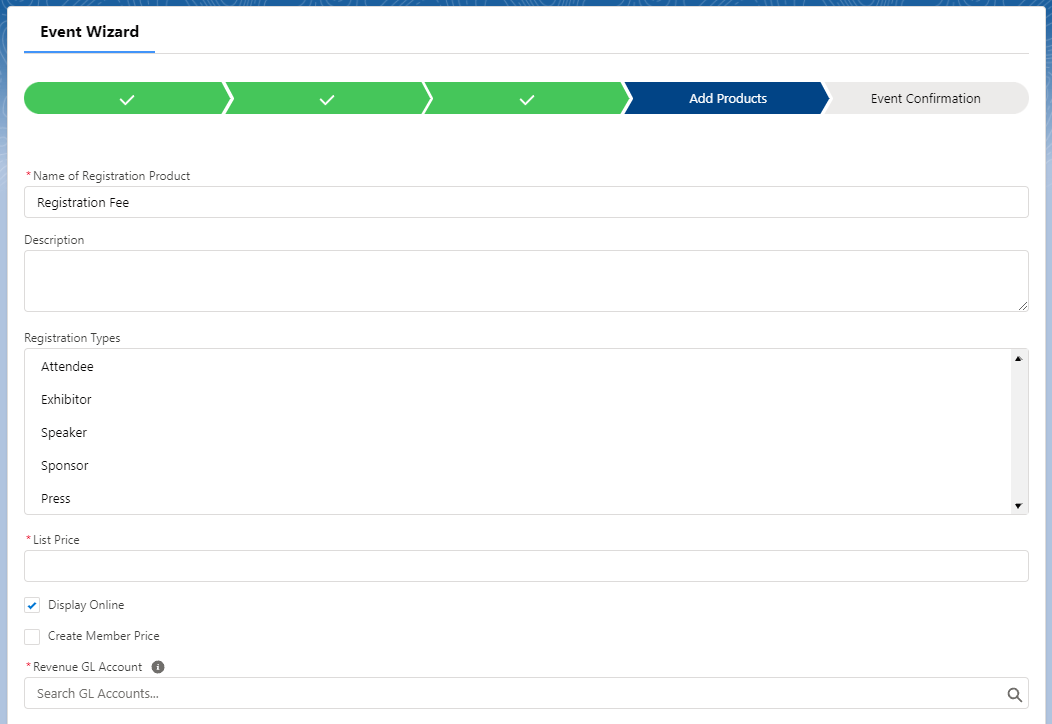
Task: Select the Sponsor registration type
Action: tap(65, 466)
